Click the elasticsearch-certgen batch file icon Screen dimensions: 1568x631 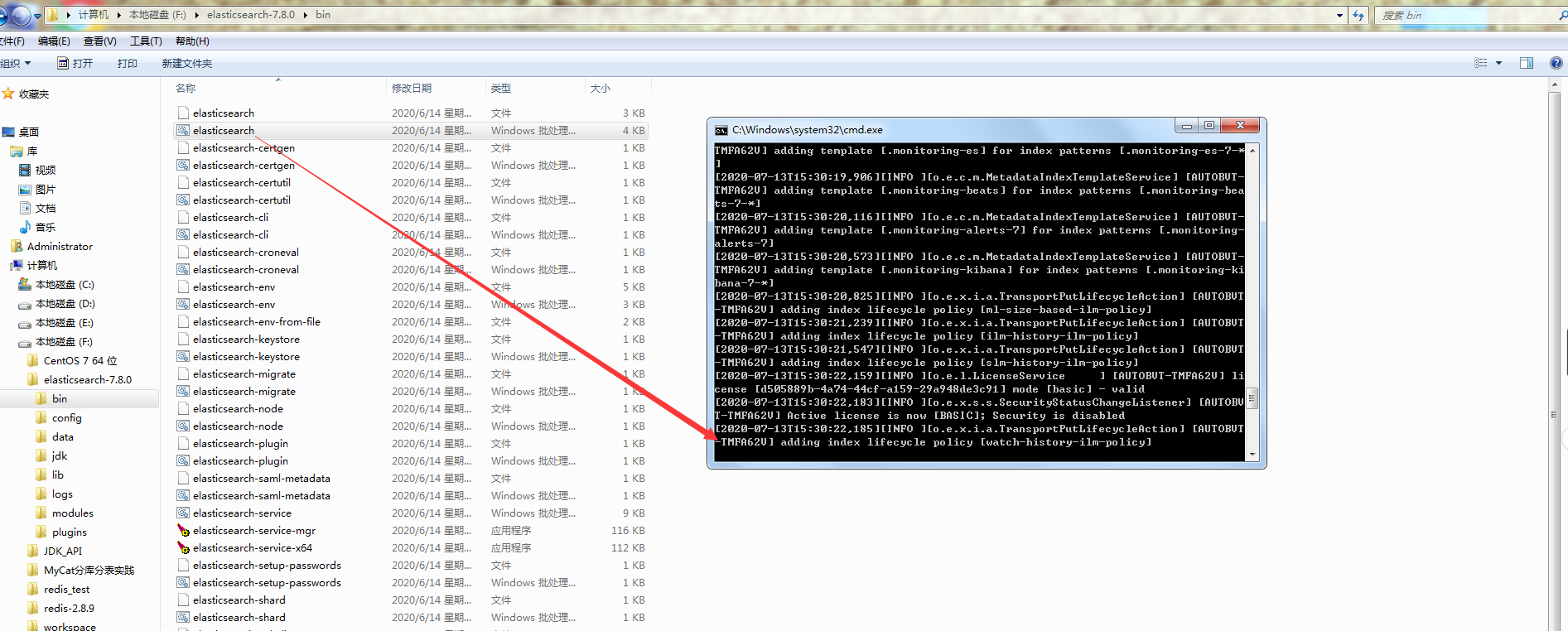coord(183,166)
